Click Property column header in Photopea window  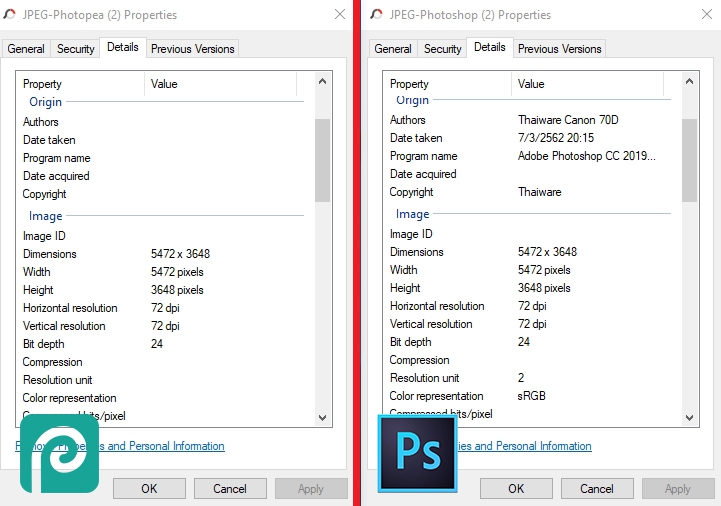pos(80,84)
